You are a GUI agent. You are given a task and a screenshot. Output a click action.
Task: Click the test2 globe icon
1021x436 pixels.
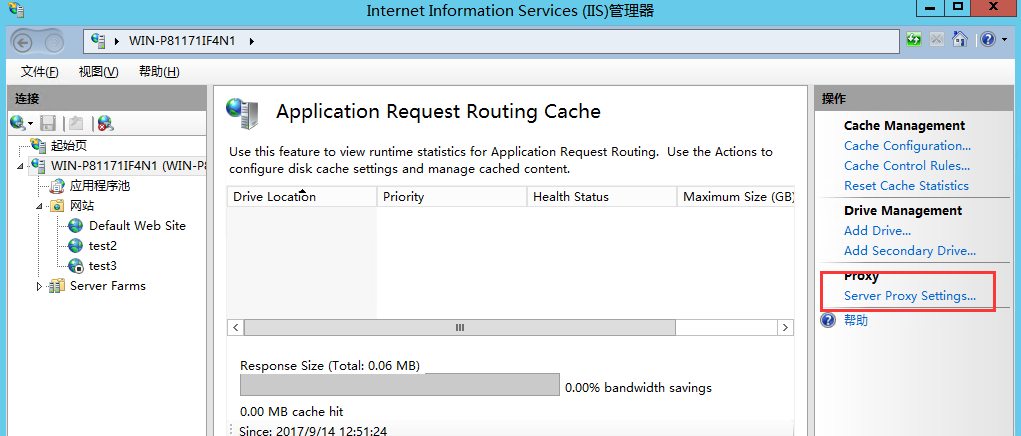(x=76, y=246)
